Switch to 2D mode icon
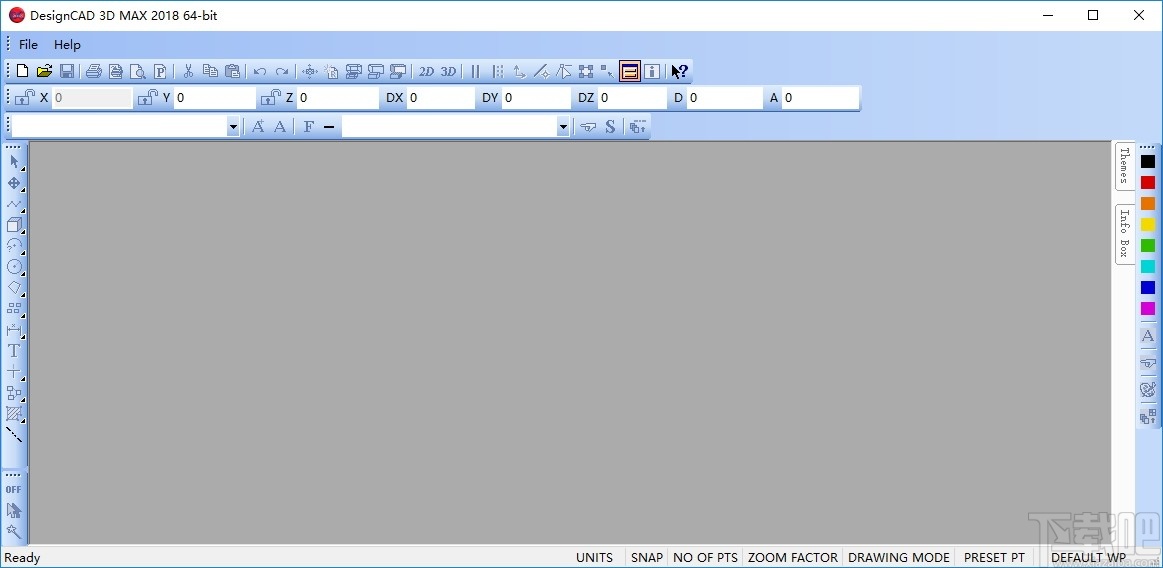The image size is (1163, 568). click(x=426, y=71)
